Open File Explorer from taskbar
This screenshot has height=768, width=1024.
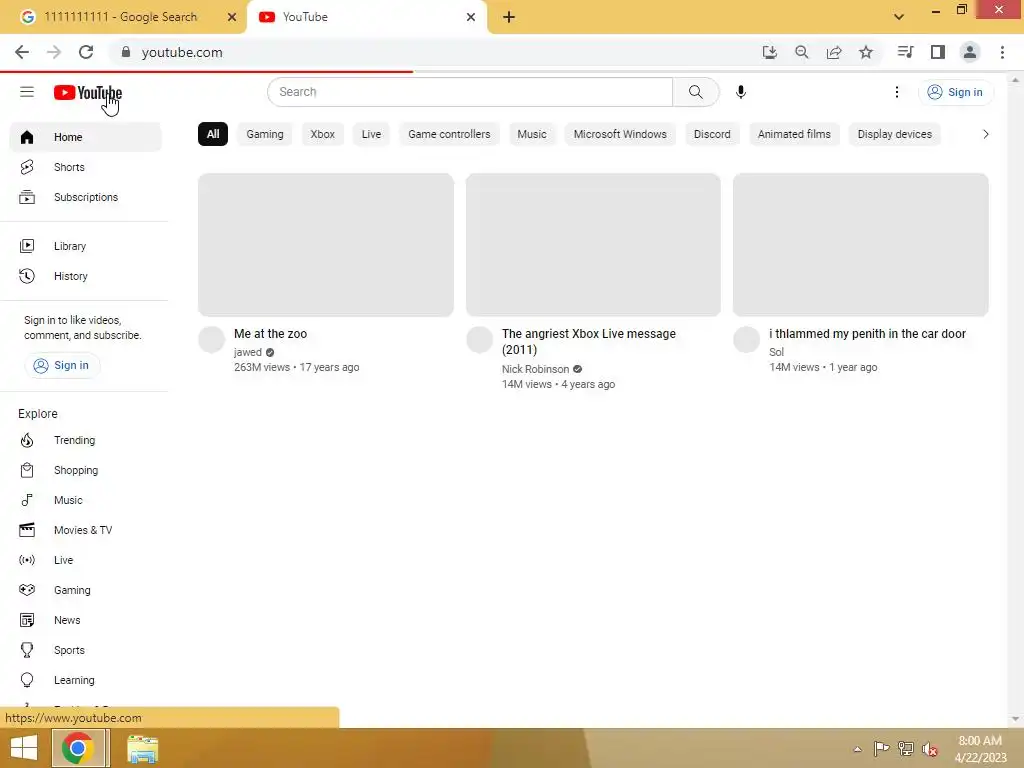tap(142, 748)
